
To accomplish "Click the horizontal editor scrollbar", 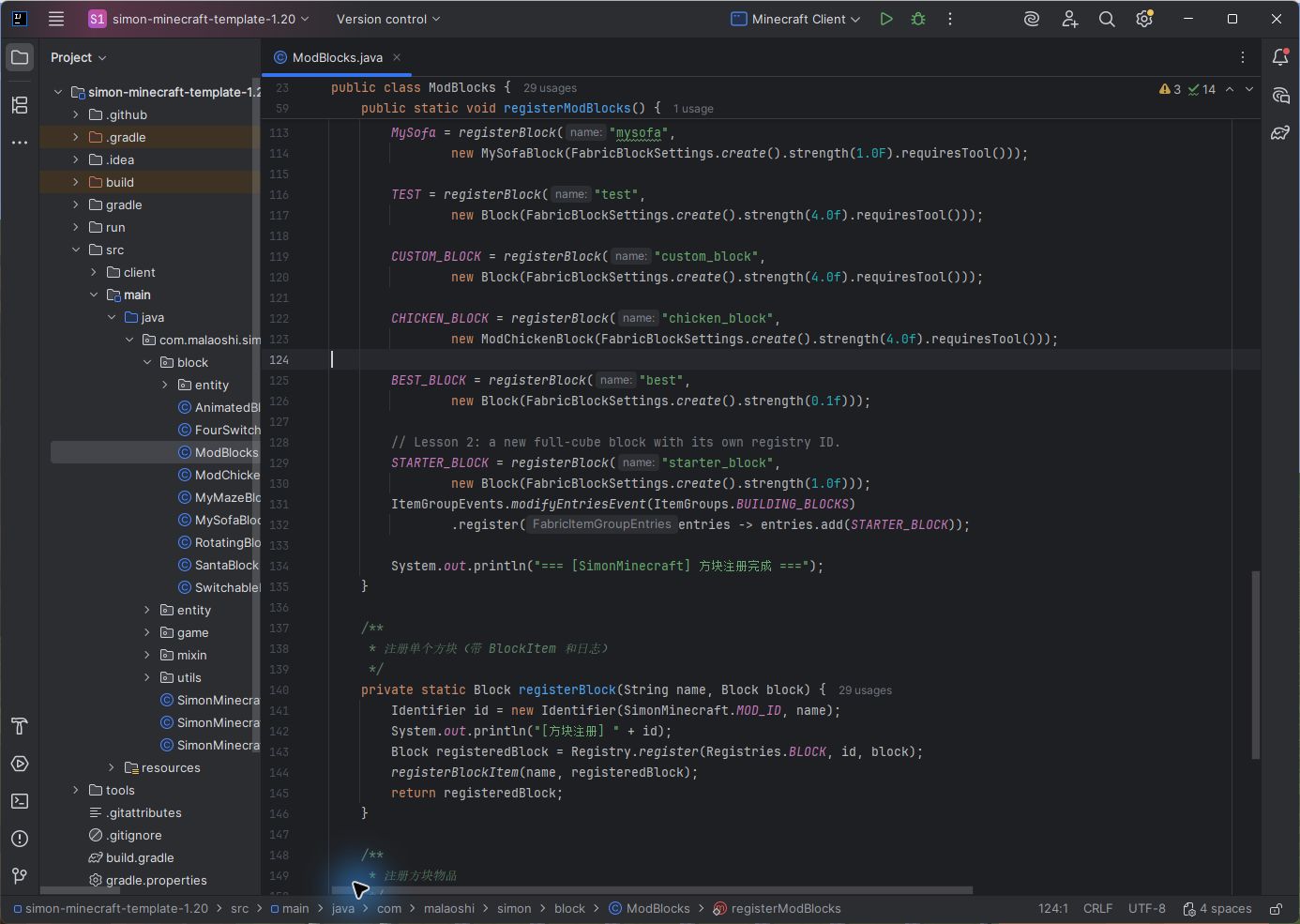I will (x=652, y=890).
